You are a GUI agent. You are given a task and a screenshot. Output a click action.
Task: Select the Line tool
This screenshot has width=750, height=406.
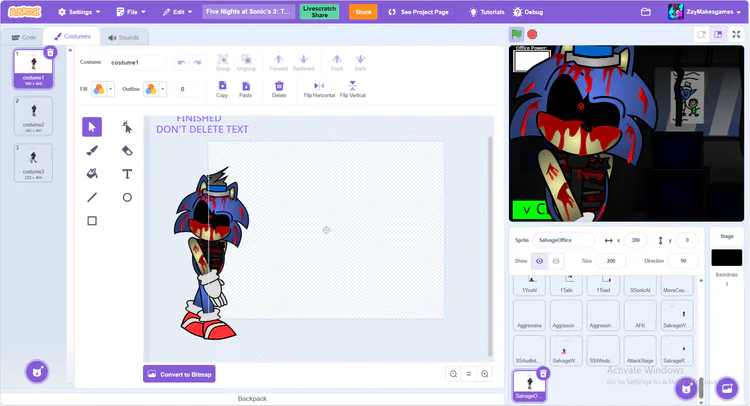(x=92, y=197)
